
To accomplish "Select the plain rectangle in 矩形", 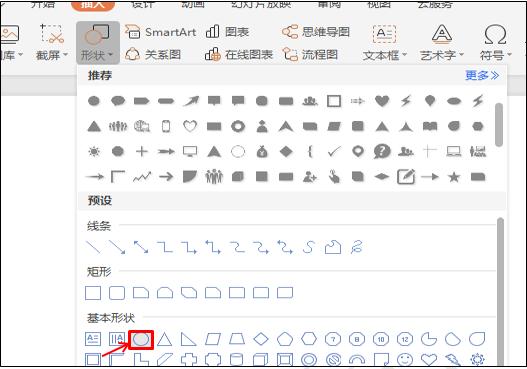I will point(93,293).
